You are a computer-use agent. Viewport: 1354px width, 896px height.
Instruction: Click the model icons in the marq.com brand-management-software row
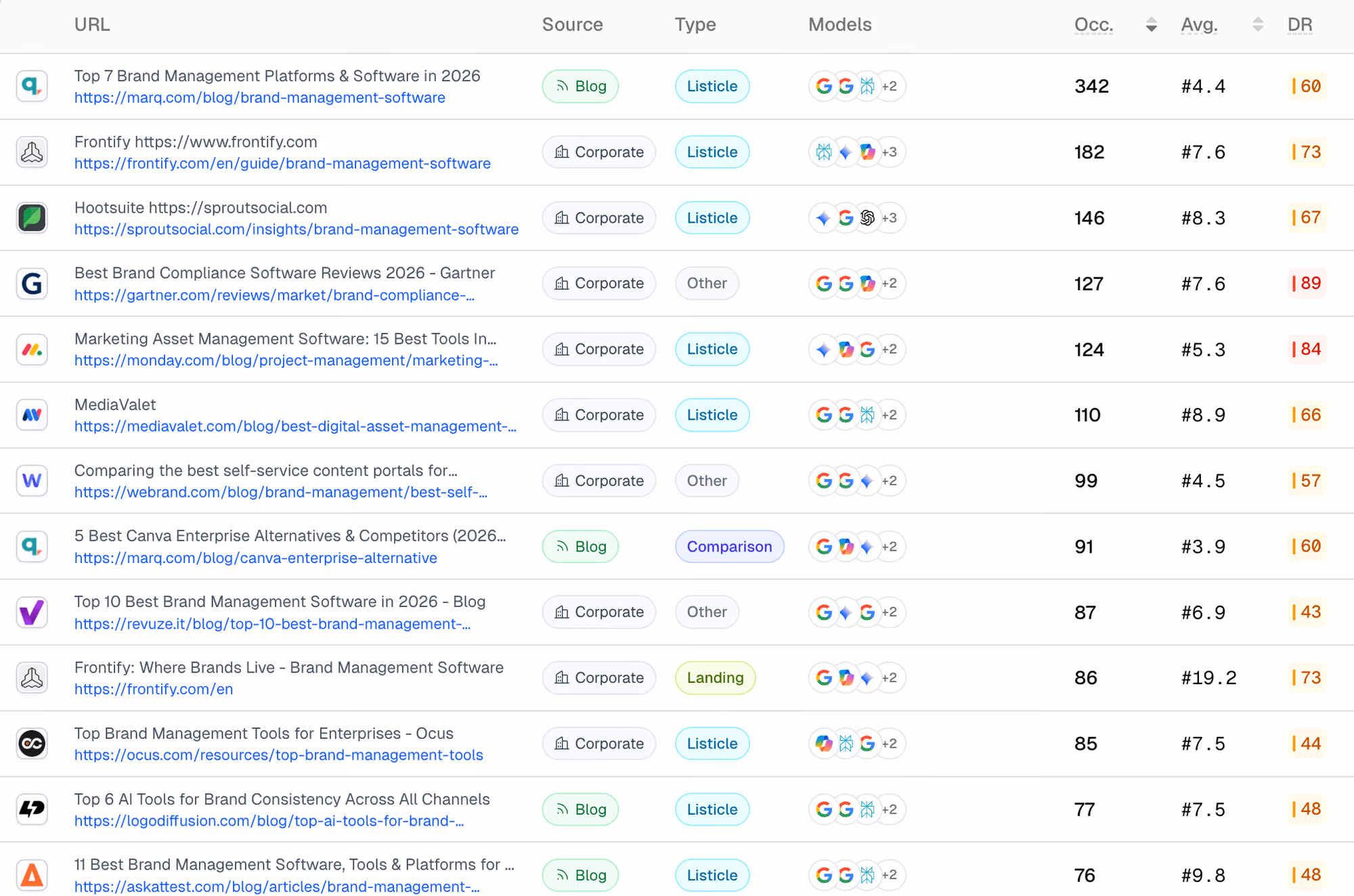pos(857,86)
